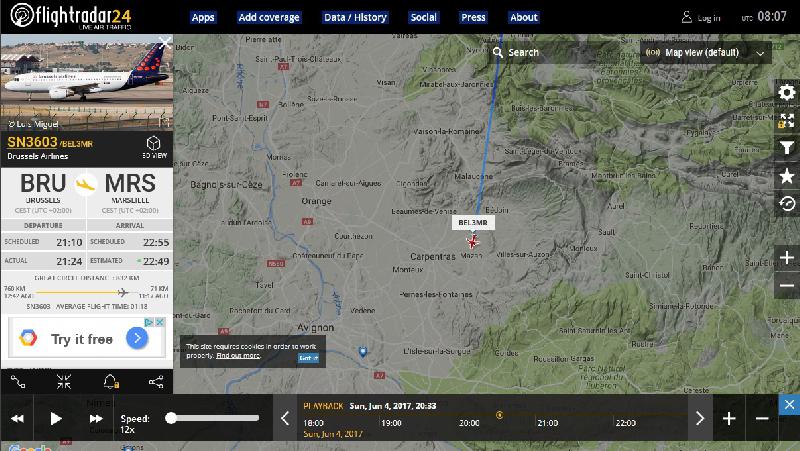Viewport: 800px width, 451px height.
Task: Go to next timeline period arrow
Action: coord(700,418)
